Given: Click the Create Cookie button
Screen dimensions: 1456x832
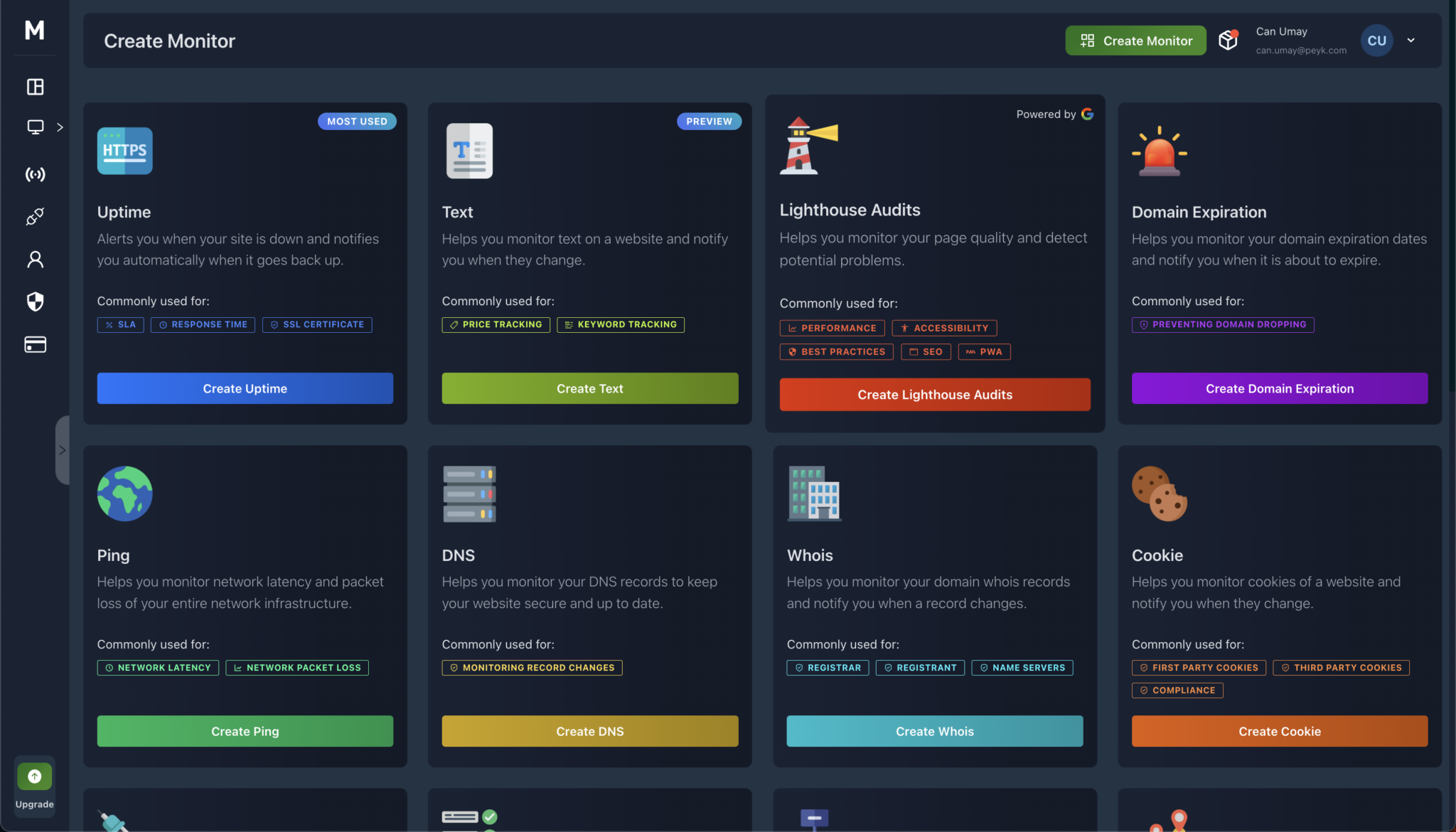Looking at the screenshot, I should pyautogui.click(x=1280, y=731).
